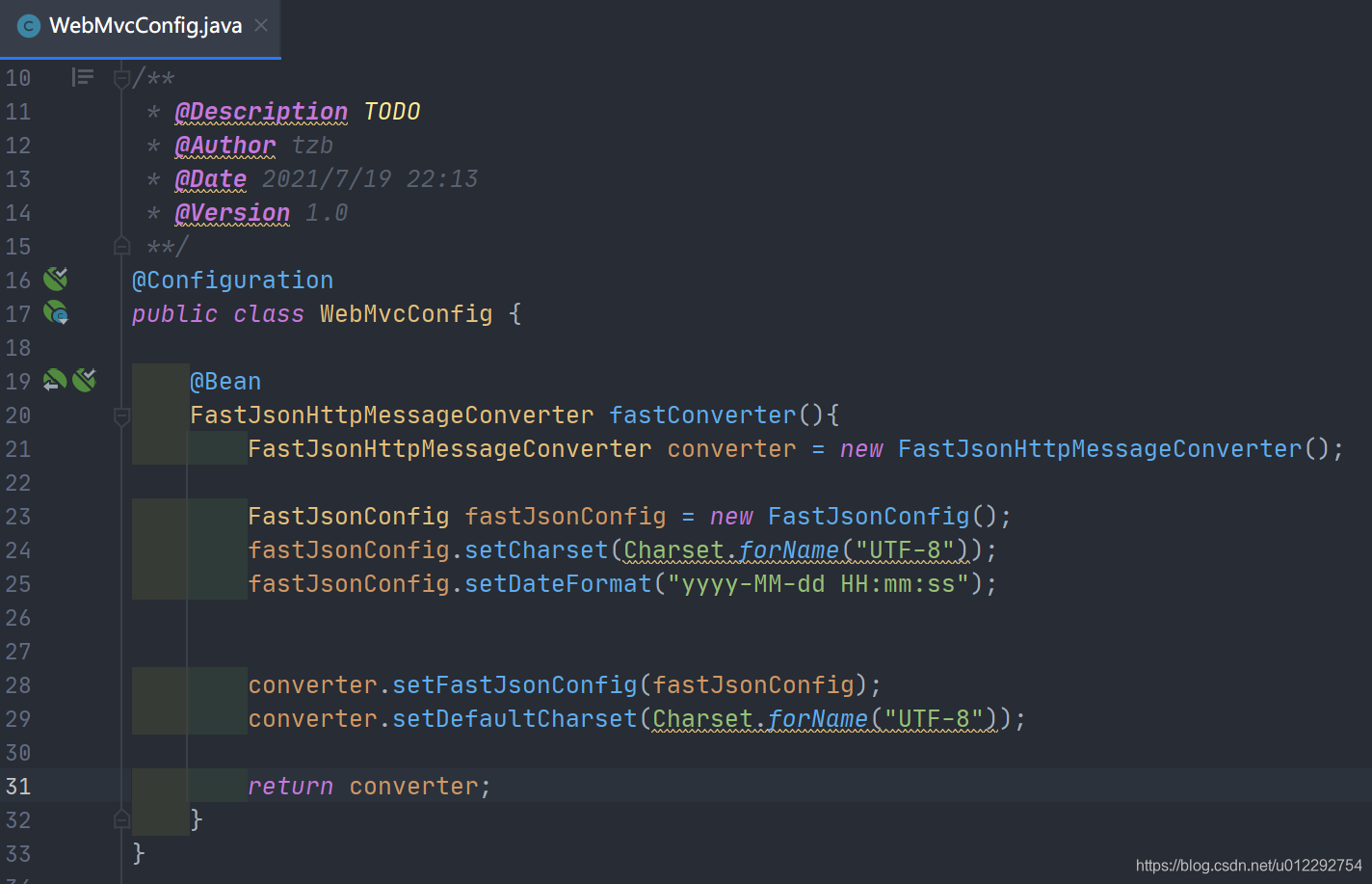Click the setFastJsonConfig method call
Viewport: 1372px width, 884px height.
514,685
